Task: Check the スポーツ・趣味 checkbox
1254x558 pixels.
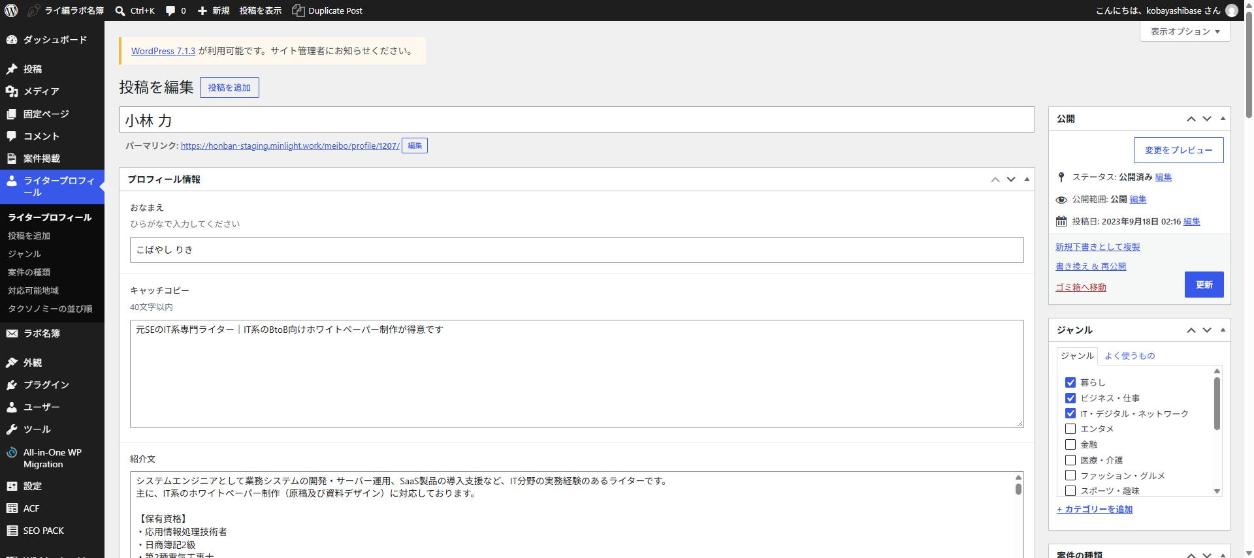Action: [x=1070, y=490]
